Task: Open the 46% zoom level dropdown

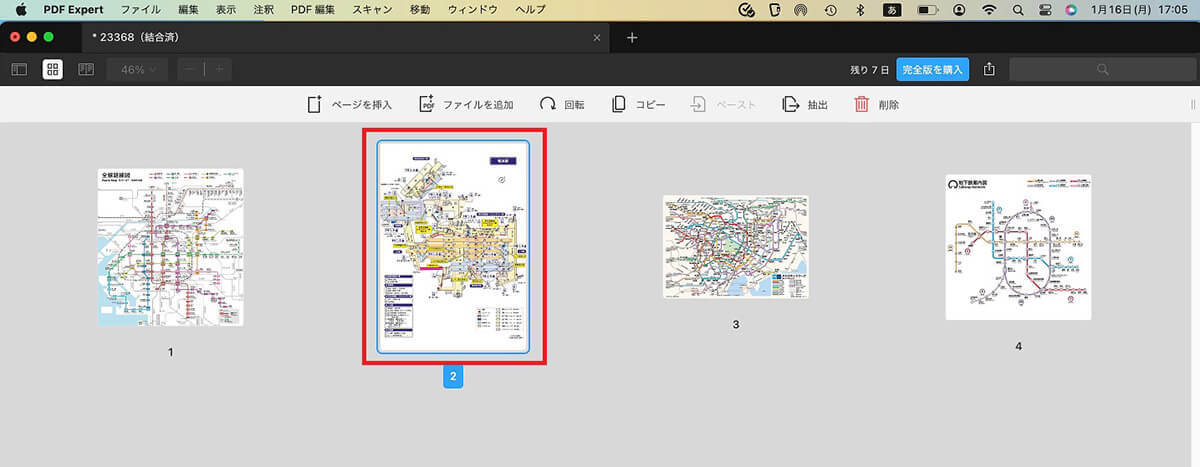Action: pos(138,69)
